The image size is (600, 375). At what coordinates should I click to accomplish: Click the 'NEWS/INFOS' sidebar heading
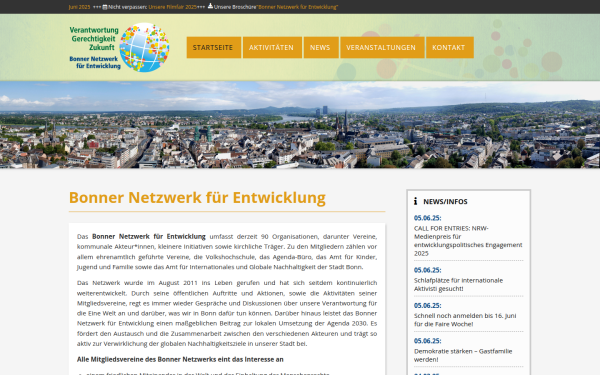[445, 202]
